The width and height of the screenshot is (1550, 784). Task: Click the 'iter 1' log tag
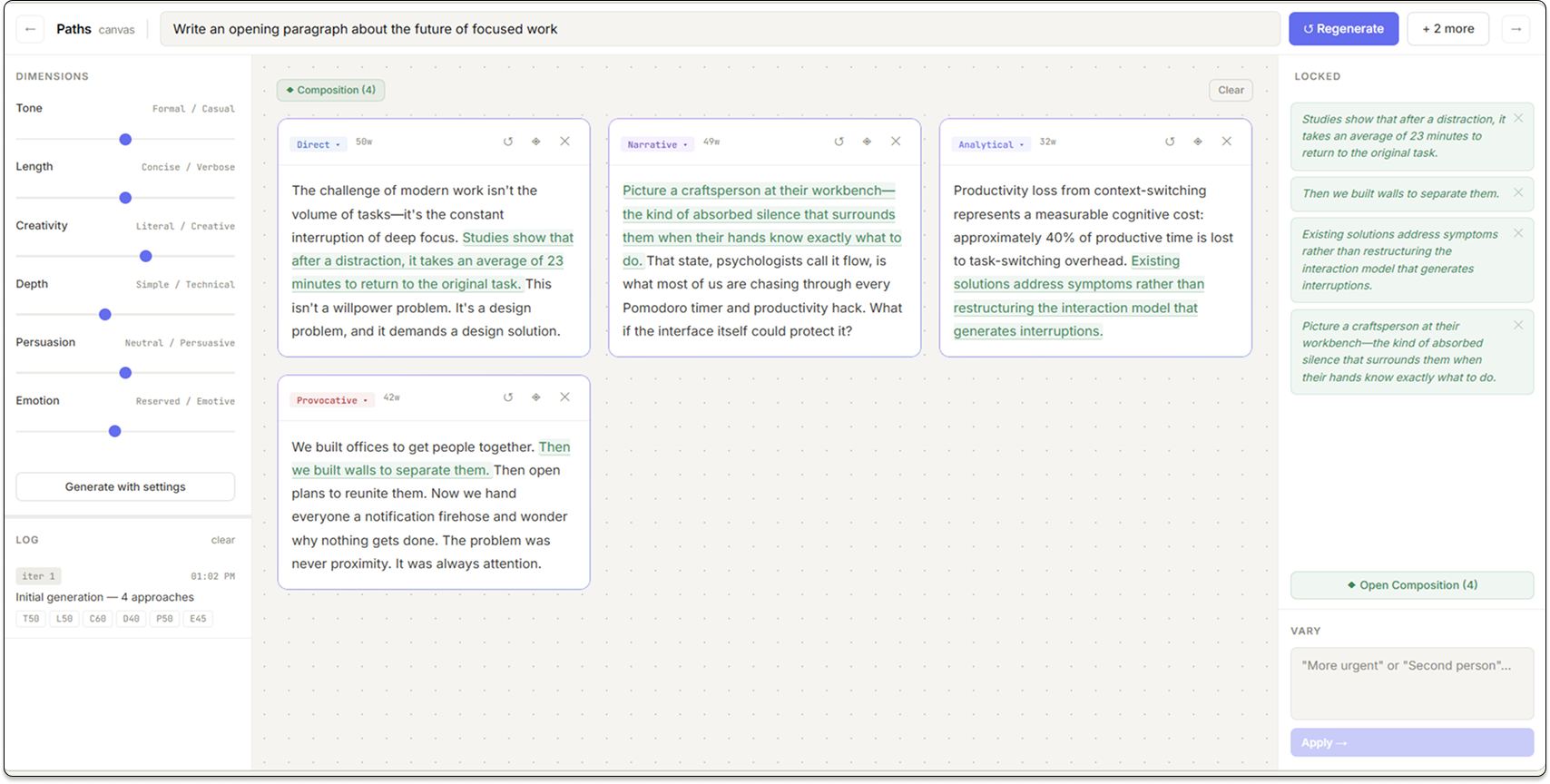coord(38,576)
